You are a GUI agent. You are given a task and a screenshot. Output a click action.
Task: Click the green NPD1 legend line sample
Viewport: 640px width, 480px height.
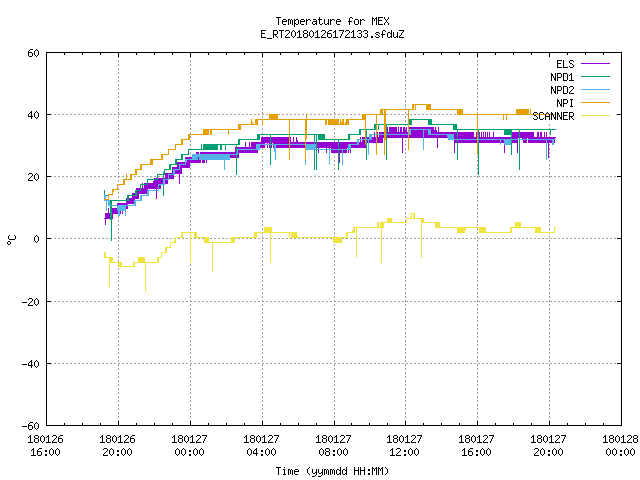[x=596, y=76]
